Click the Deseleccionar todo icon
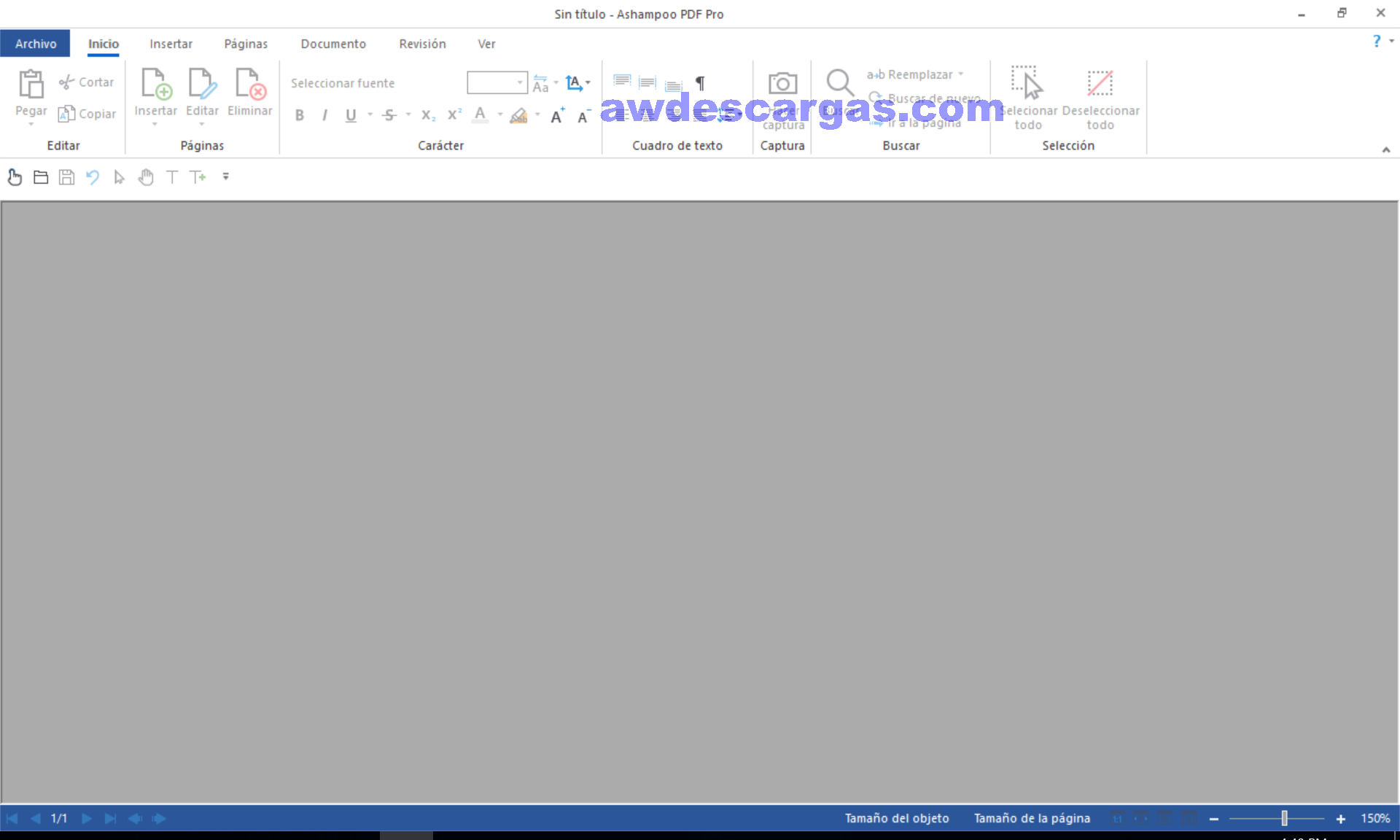This screenshot has width=1400, height=840. [1100, 83]
